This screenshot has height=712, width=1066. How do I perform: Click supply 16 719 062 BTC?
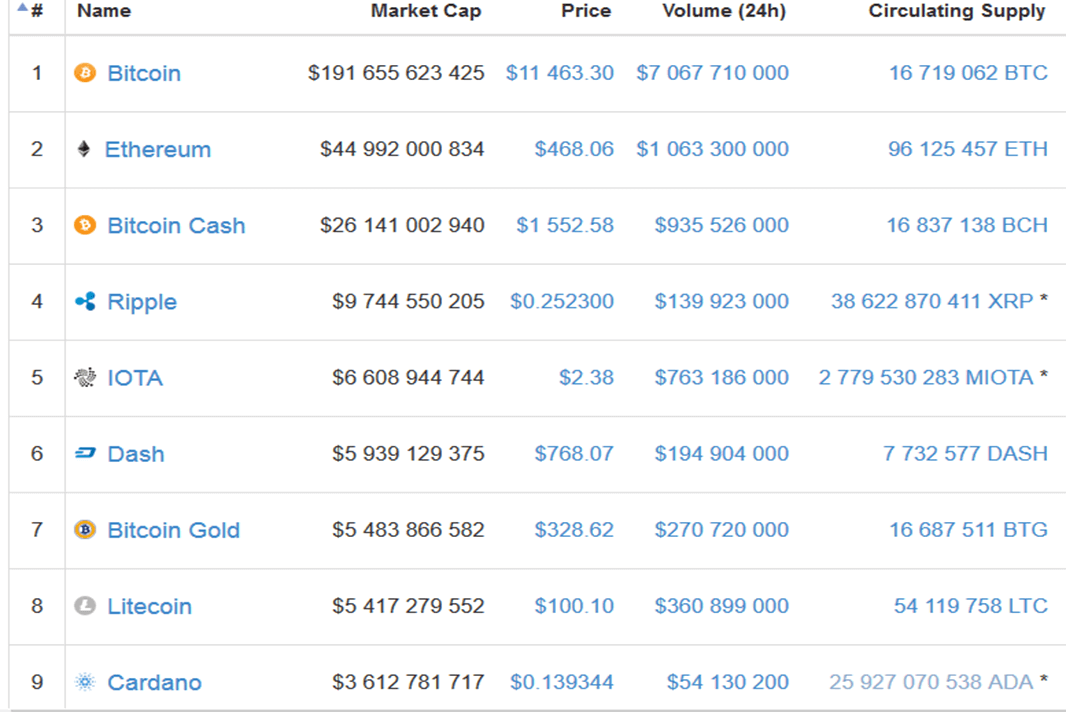[x=968, y=73]
